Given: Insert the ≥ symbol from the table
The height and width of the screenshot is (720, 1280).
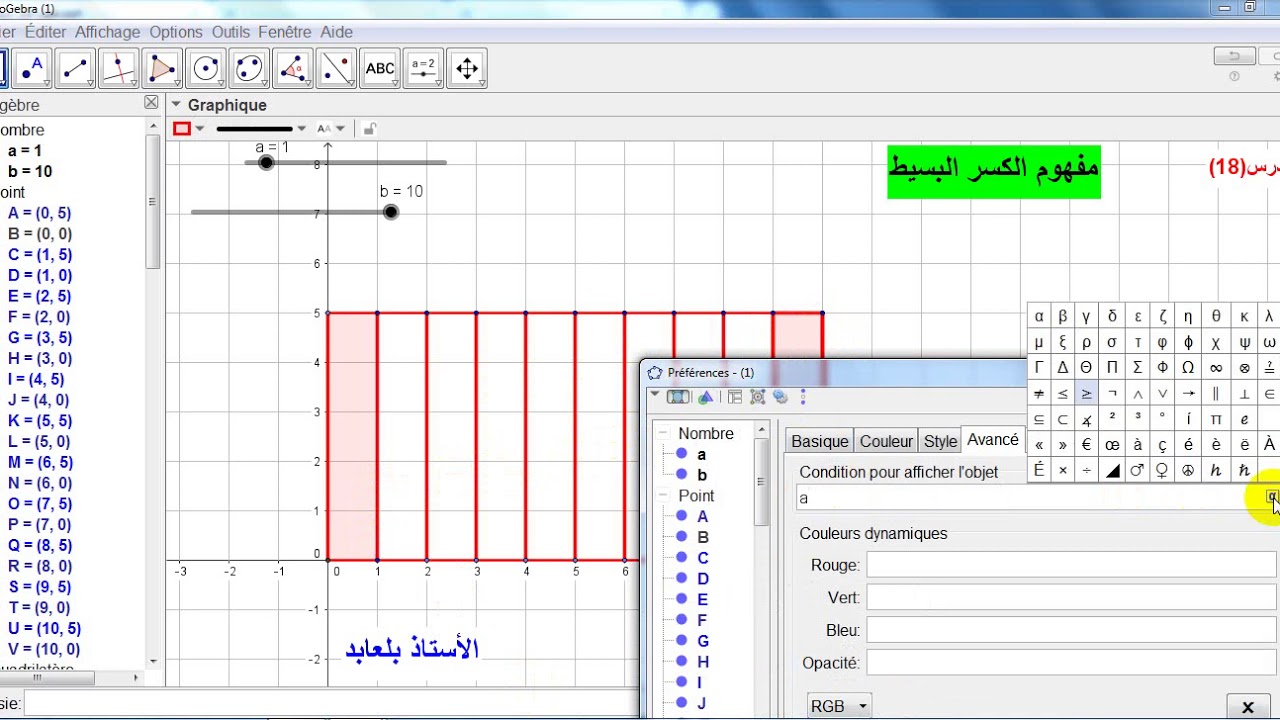Looking at the screenshot, I should click(1086, 393).
